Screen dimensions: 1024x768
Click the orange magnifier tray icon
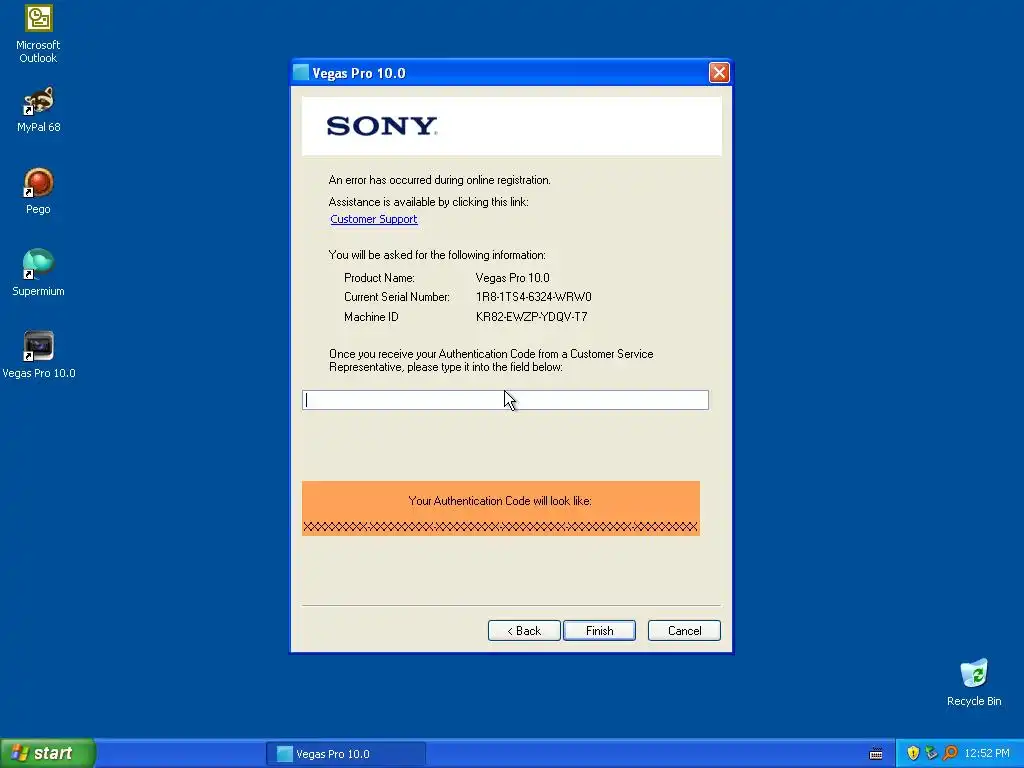[950, 753]
